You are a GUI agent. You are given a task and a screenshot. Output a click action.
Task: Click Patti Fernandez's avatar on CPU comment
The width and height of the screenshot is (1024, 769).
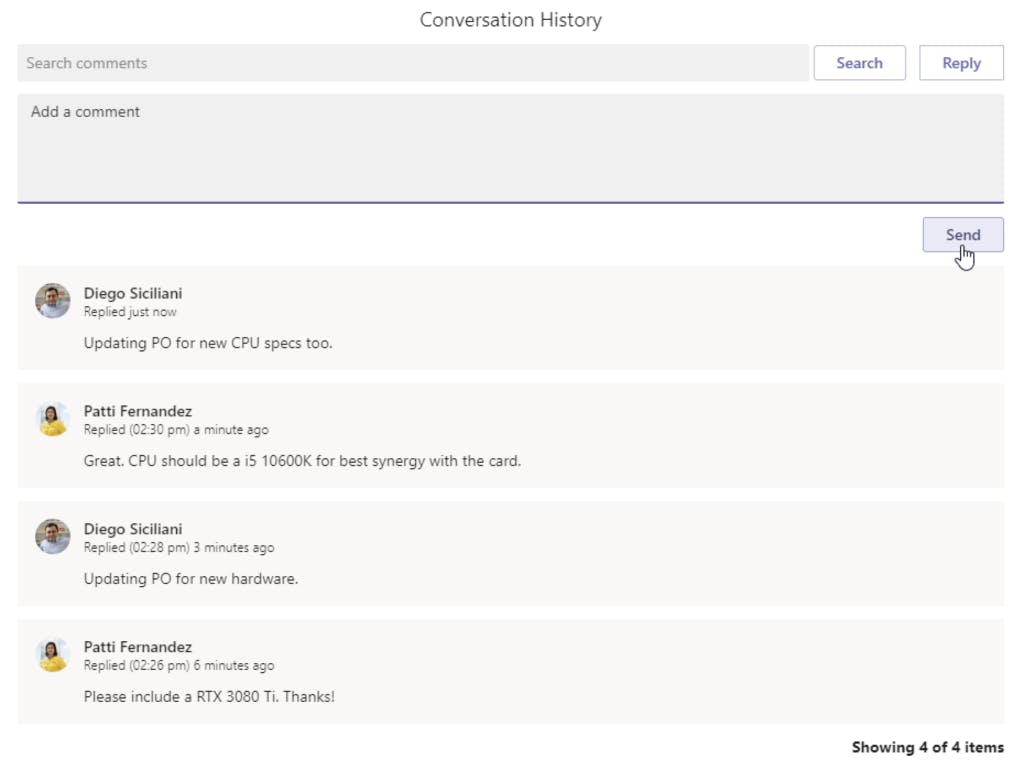[52, 419]
